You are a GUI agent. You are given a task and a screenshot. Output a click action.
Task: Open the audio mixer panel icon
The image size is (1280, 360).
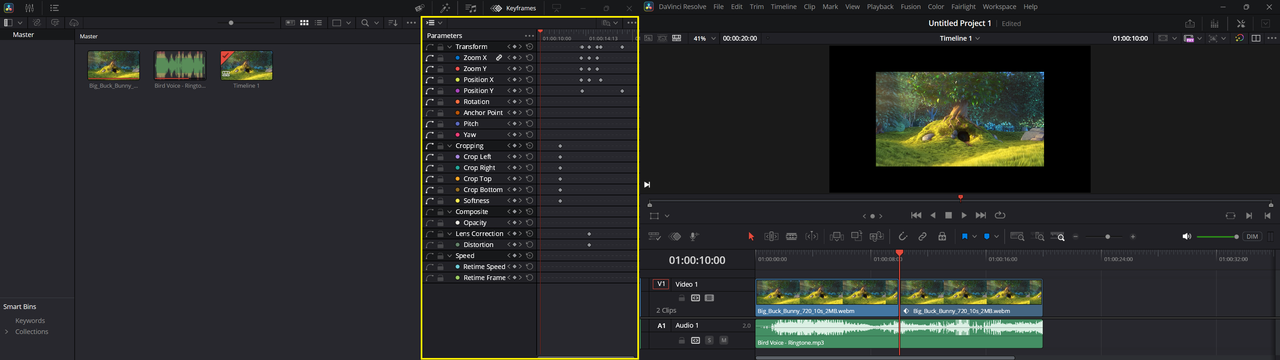click(30, 8)
